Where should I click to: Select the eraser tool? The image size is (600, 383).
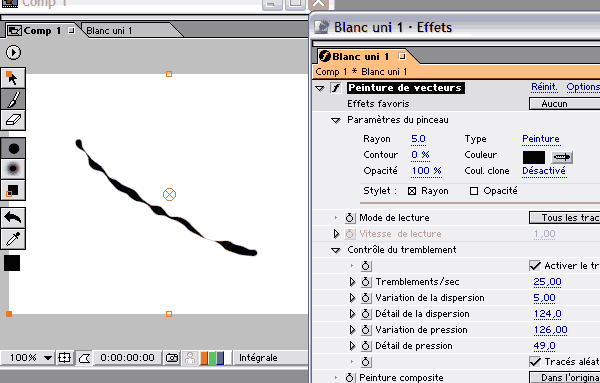coord(13,120)
